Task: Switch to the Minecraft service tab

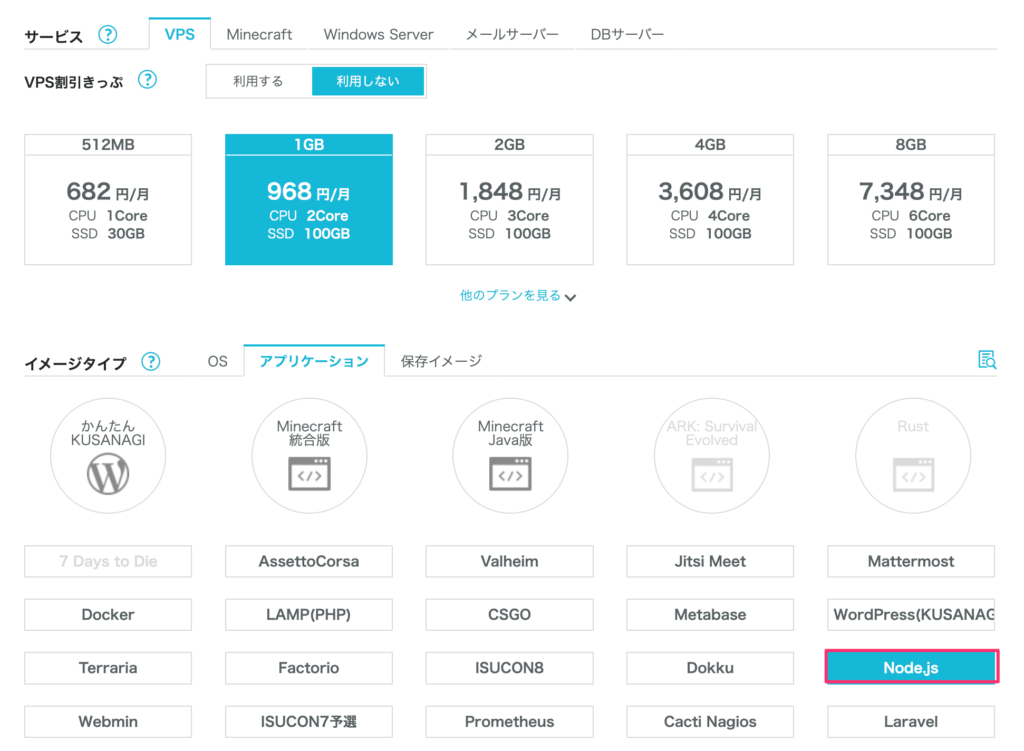Action: click(259, 35)
